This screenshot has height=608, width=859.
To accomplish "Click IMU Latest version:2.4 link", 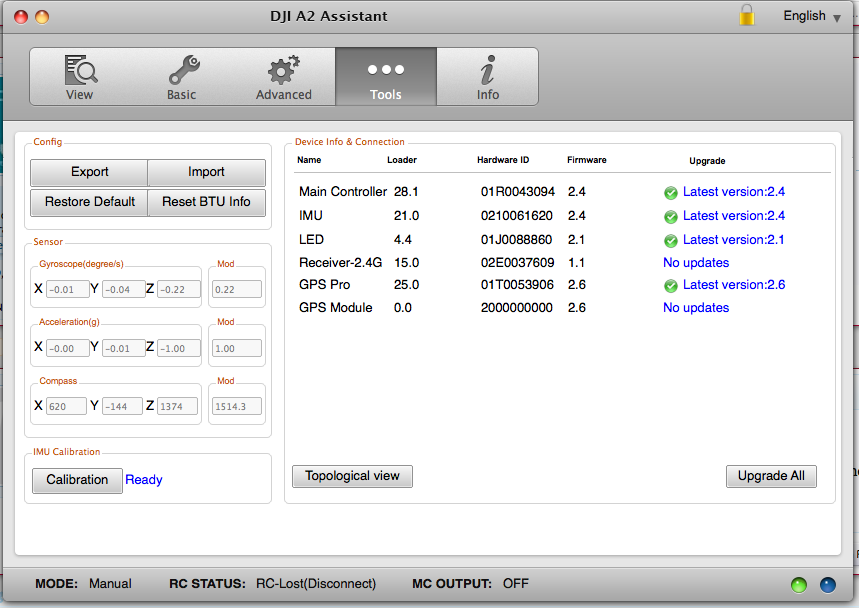I will [x=734, y=216].
